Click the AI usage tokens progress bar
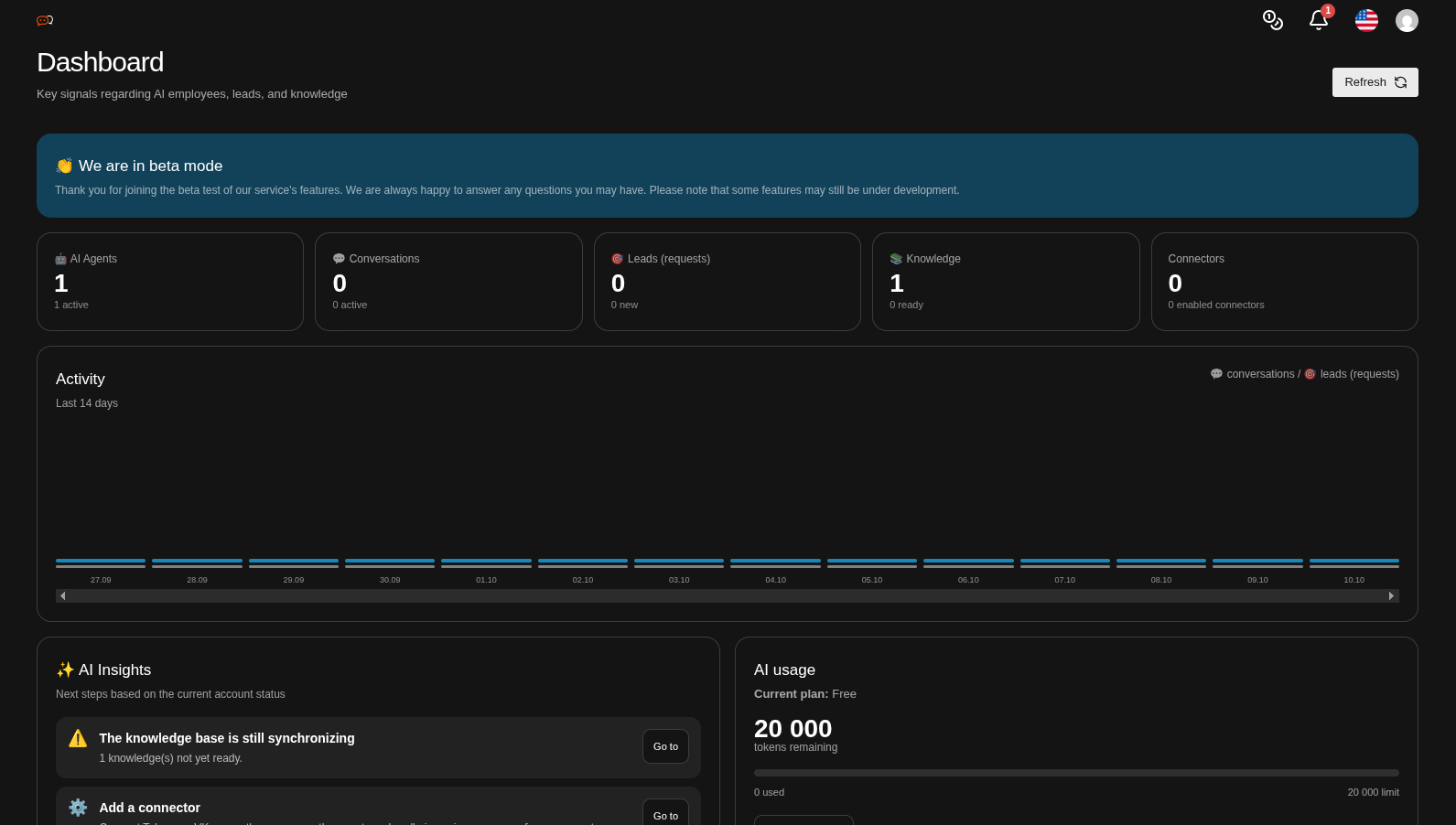1456x825 pixels. [1076, 773]
